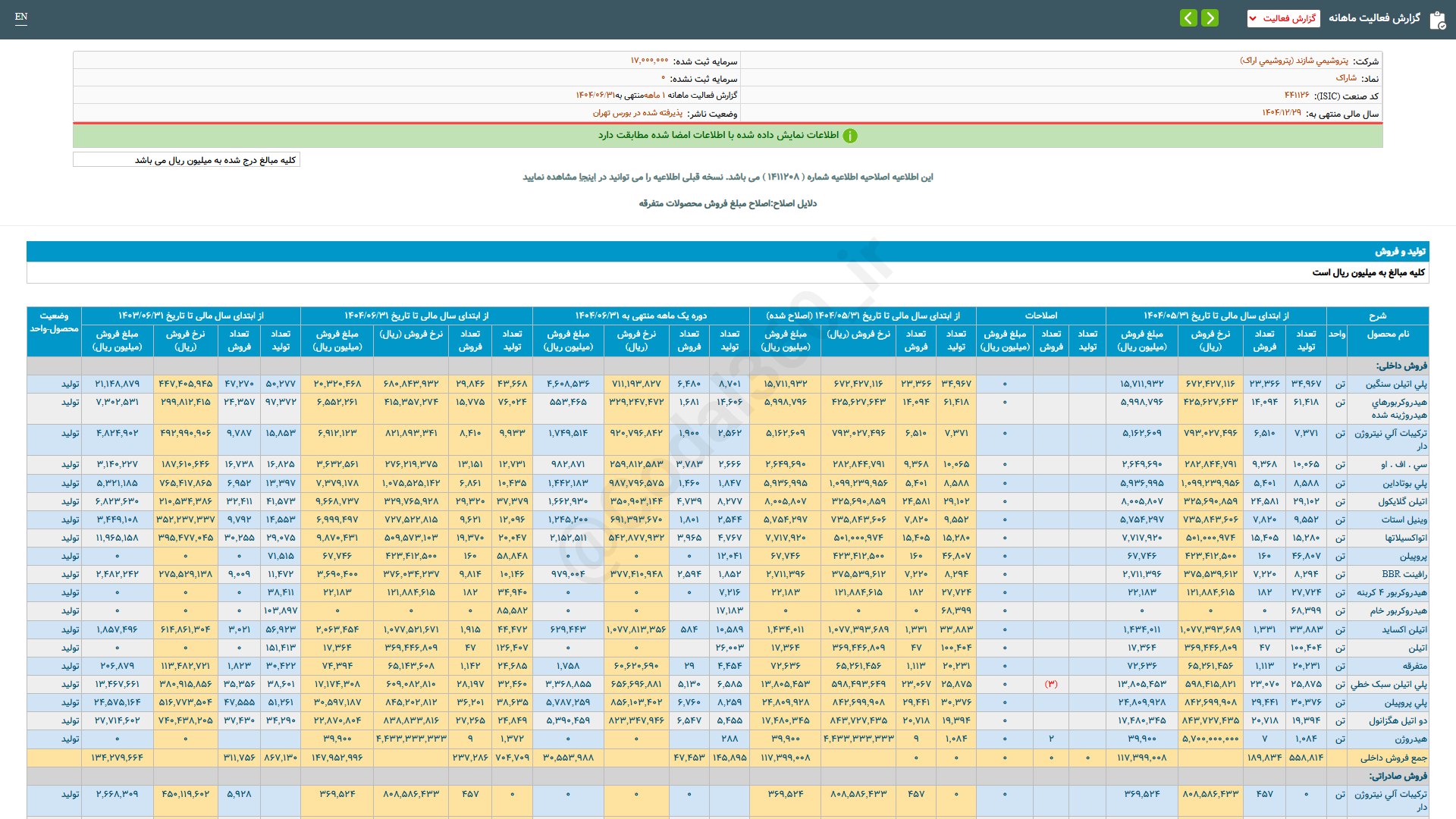The height and width of the screenshot is (819, 1456).
Task: Click the فروش صادراتی section row
Action: pos(1397,776)
